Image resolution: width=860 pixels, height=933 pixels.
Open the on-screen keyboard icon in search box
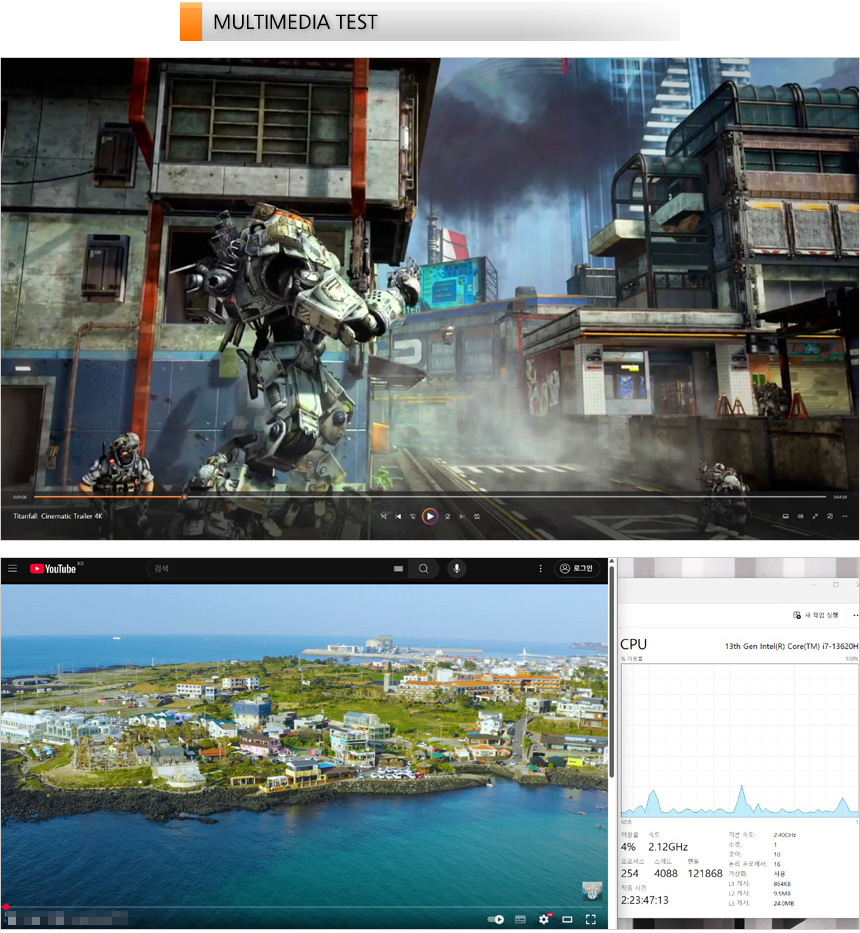coord(399,569)
